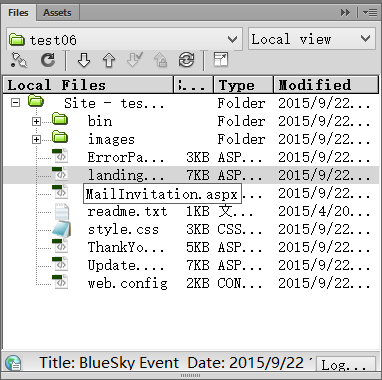Viewport: 382px width, 380px height.
Task: Click the ThankYo... ASP file icon
Action: click(x=60, y=246)
